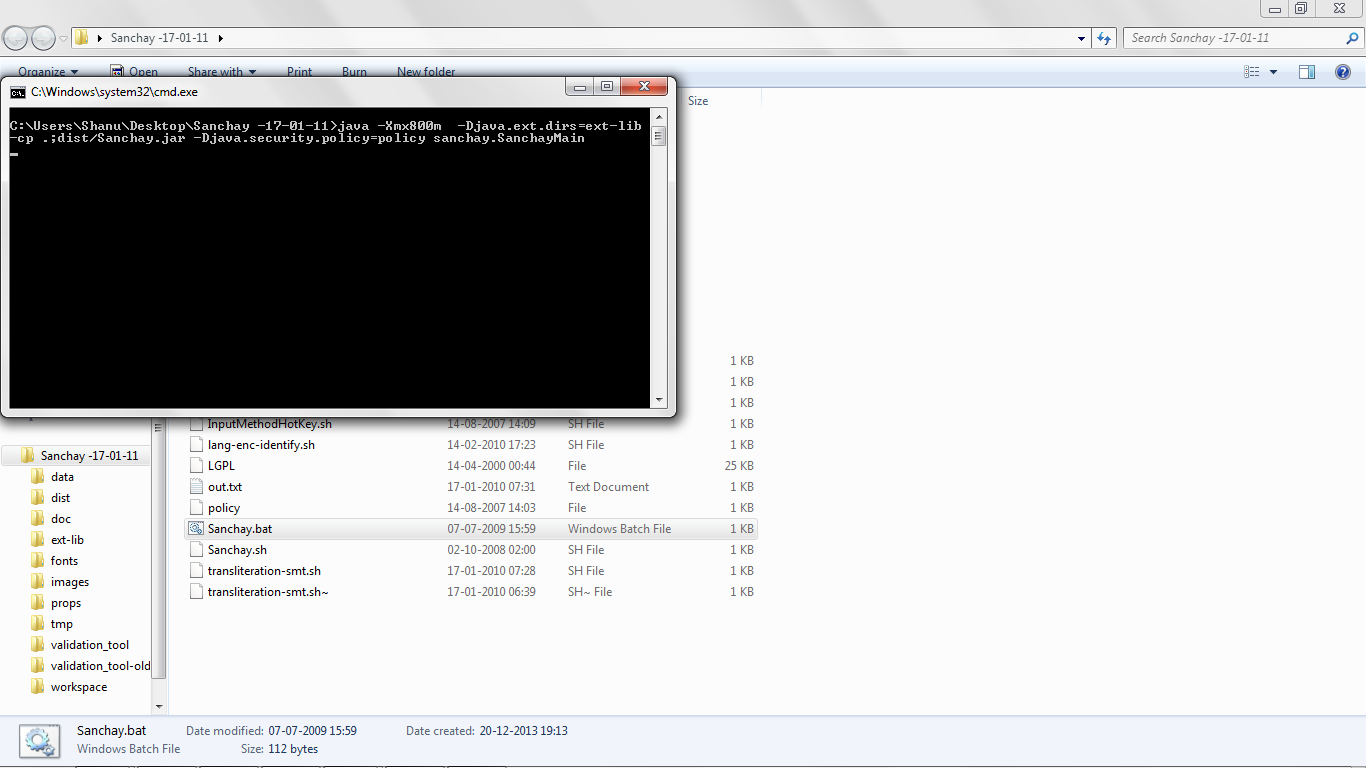Select the file name lang-enc-identify.sh
1366x768 pixels.
pos(261,445)
